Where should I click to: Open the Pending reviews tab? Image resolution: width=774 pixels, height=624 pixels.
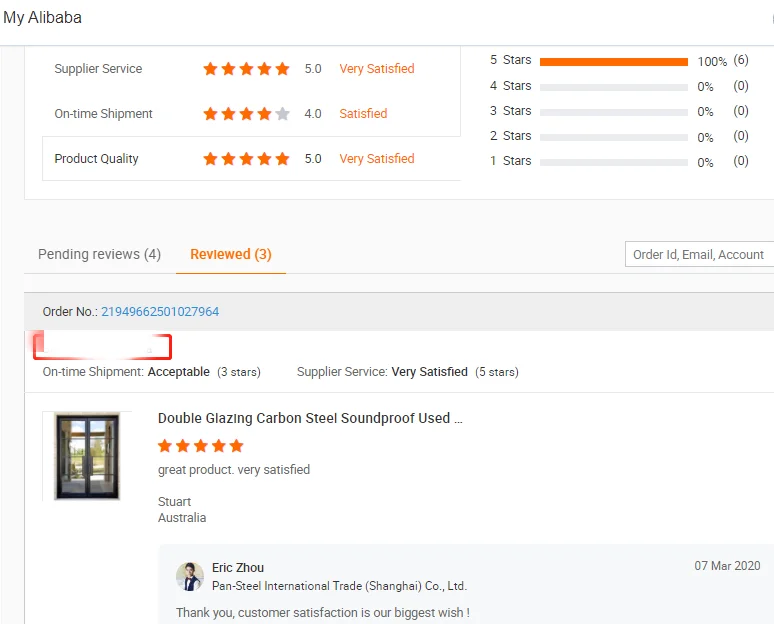tap(99, 254)
